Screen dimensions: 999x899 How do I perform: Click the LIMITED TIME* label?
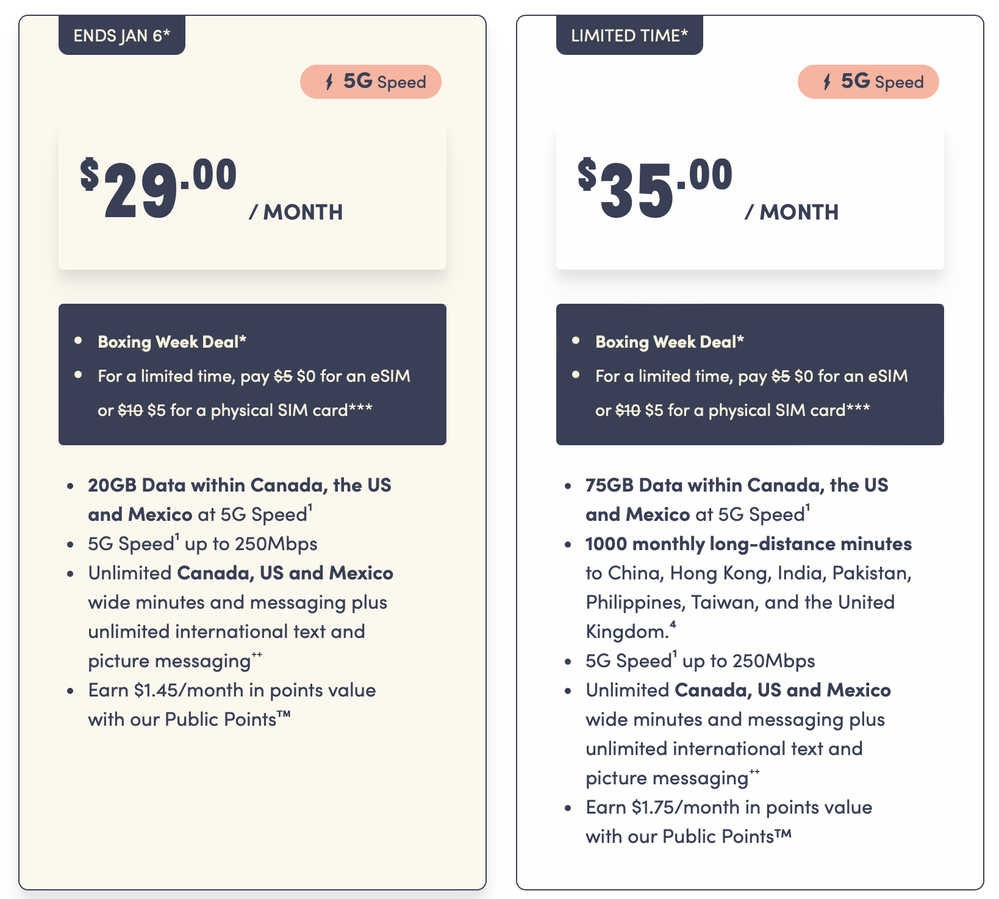coord(629,36)
